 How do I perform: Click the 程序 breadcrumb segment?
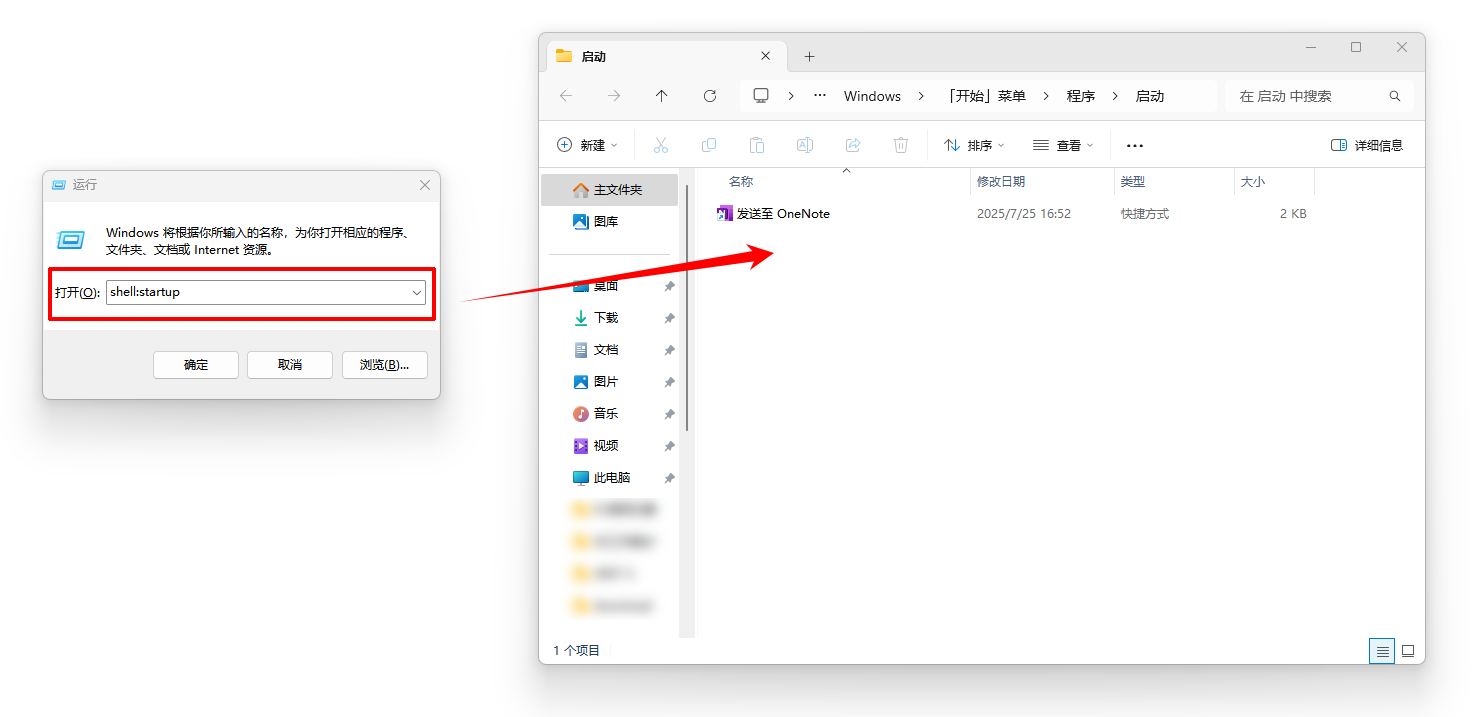pyautogui.click(x=1080, y=96)
